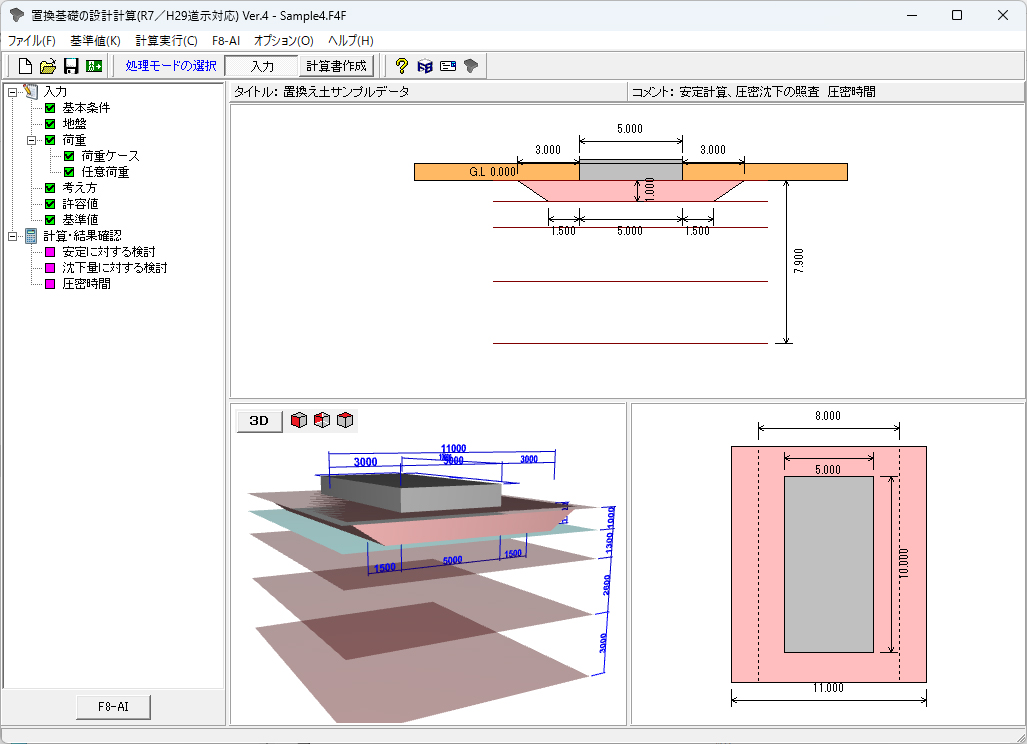
Task: Click the card-shaped icon in toolbar
Action: [448, 65]
